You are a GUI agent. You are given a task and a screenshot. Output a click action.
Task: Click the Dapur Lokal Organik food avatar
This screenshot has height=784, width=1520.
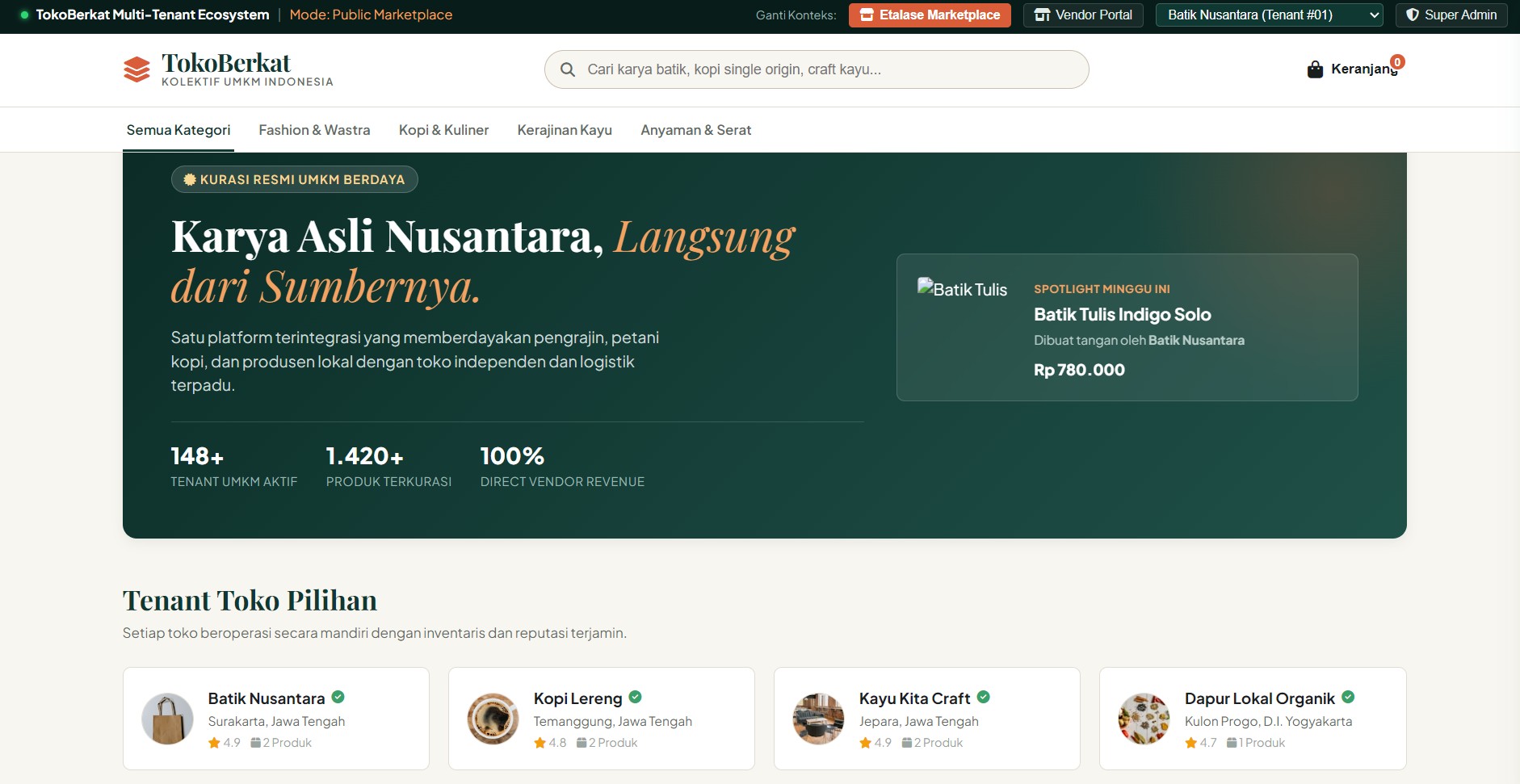(x=1144, y=719)
